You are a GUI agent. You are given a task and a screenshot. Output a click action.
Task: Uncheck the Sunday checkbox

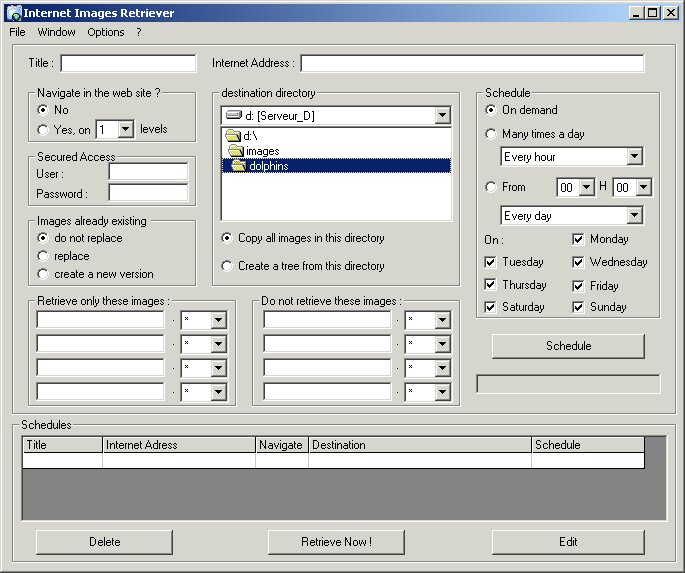tap(578, 307)
